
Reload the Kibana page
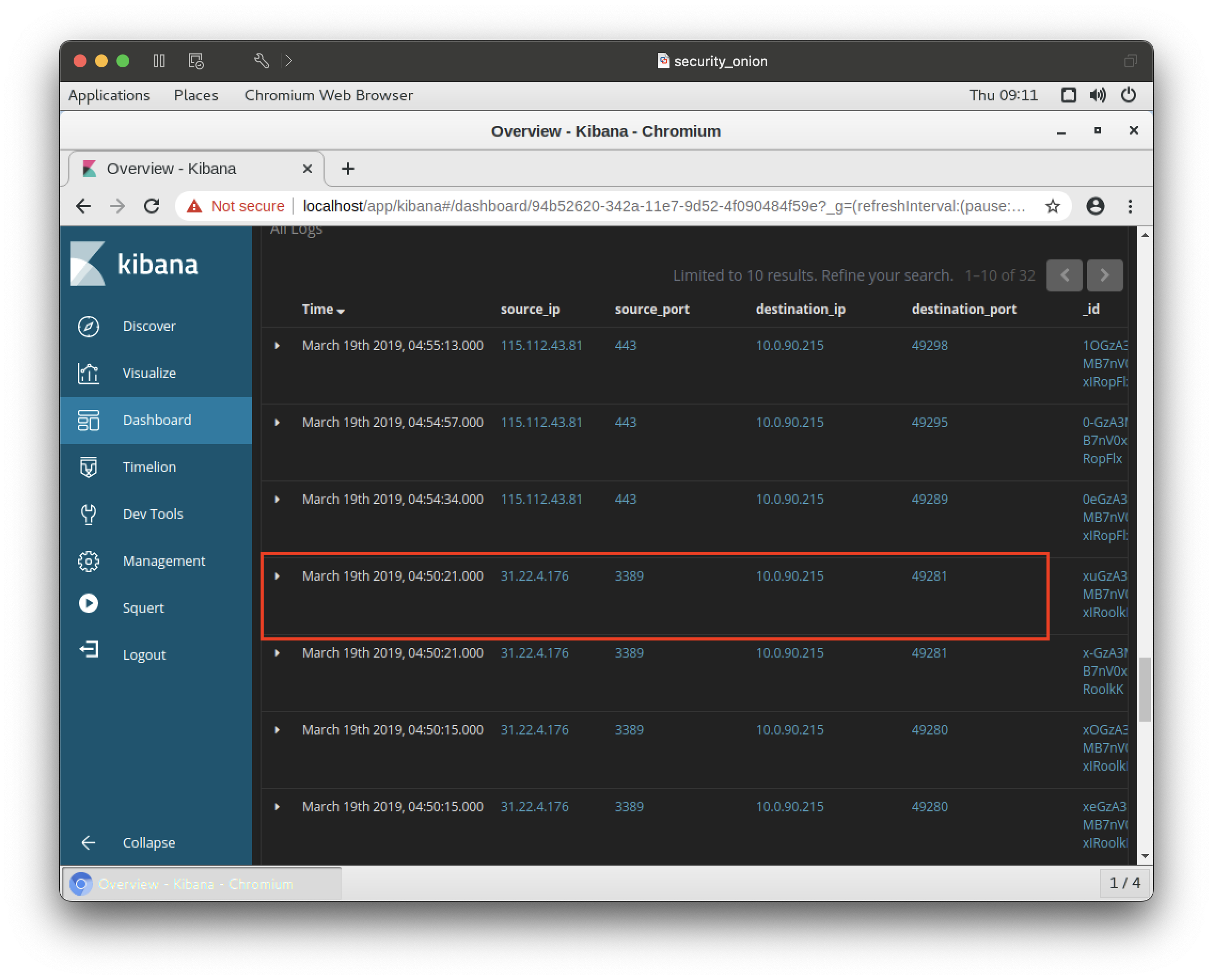click(x=151, y=206)
